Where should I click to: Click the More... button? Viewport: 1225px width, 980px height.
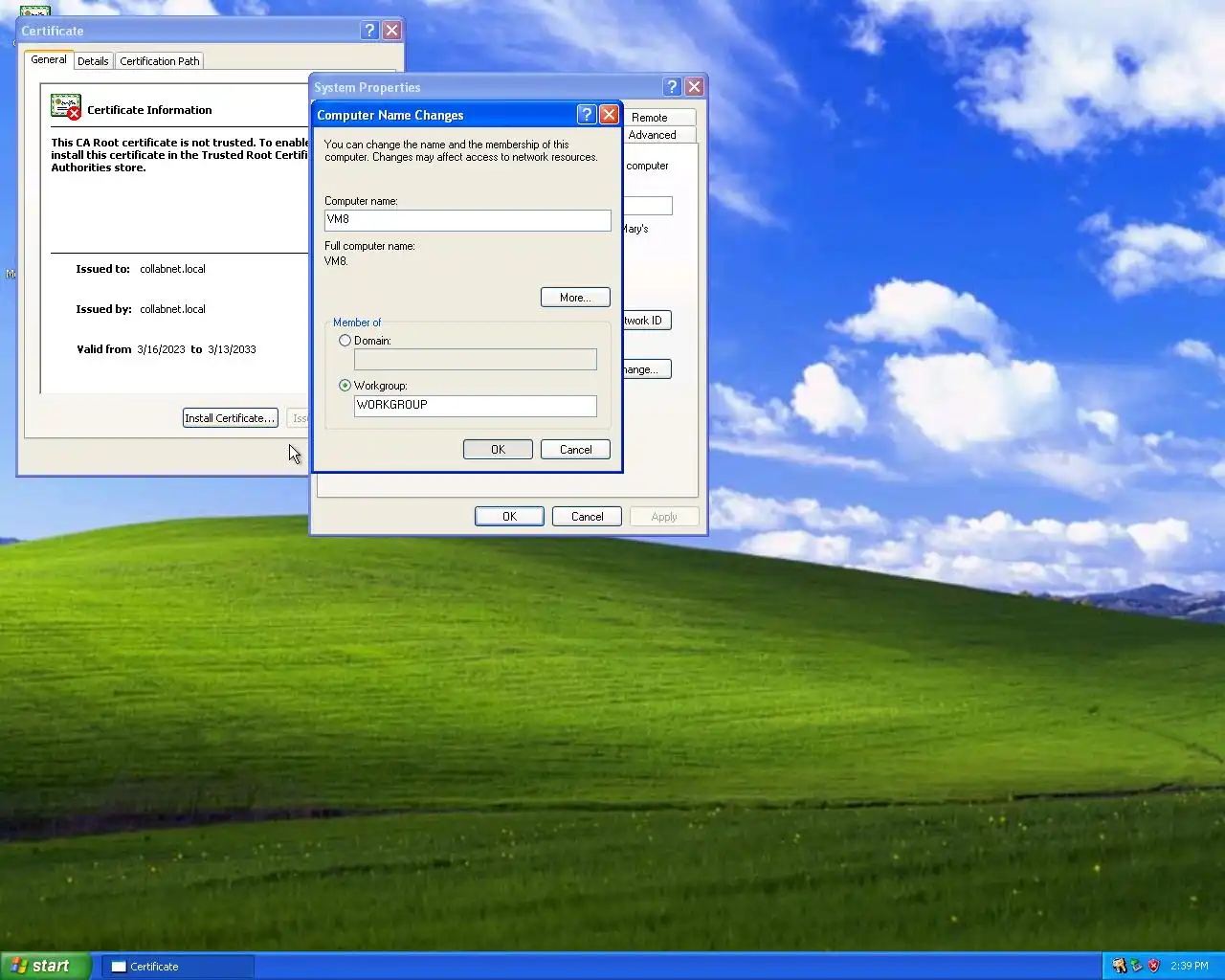coord(575,298)
